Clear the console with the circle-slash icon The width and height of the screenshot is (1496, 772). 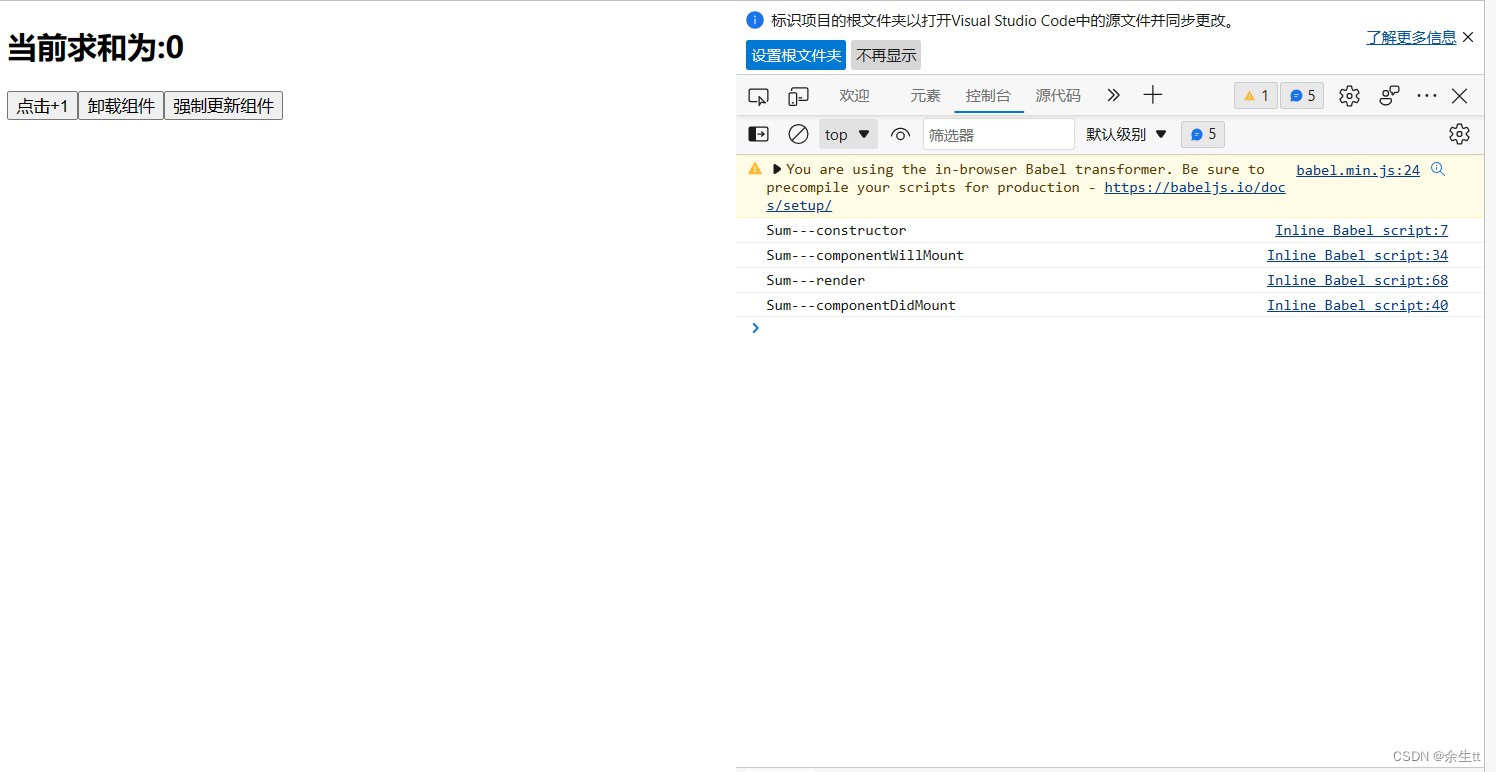[798, 134]
